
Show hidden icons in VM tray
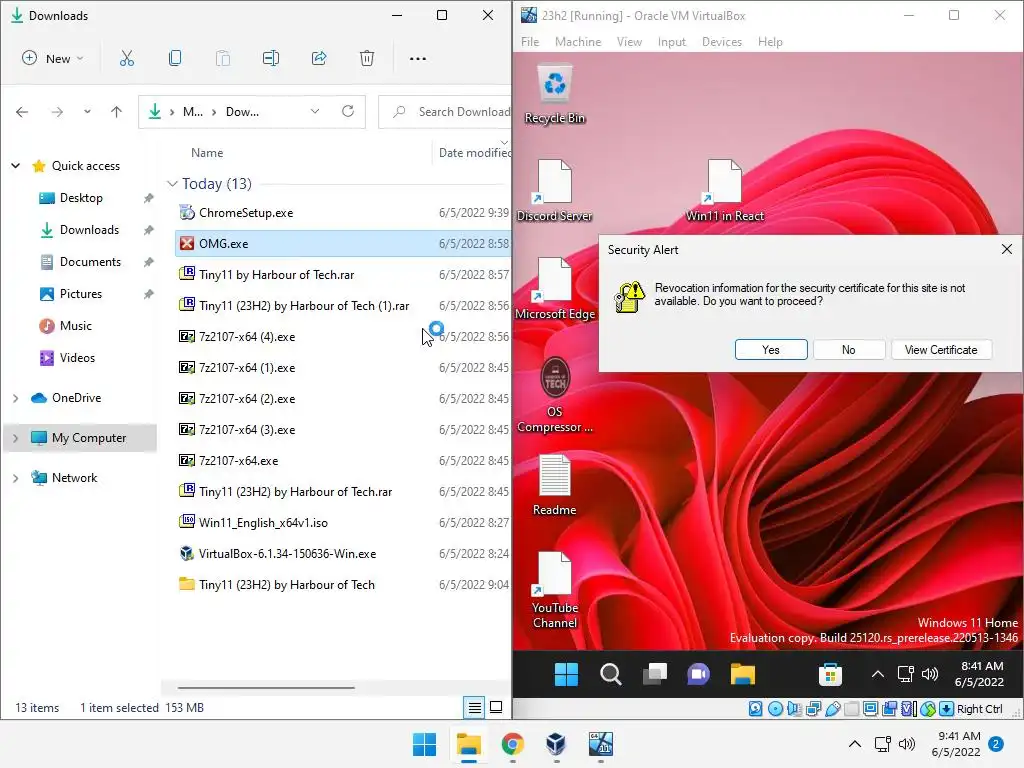click(878, 674)
